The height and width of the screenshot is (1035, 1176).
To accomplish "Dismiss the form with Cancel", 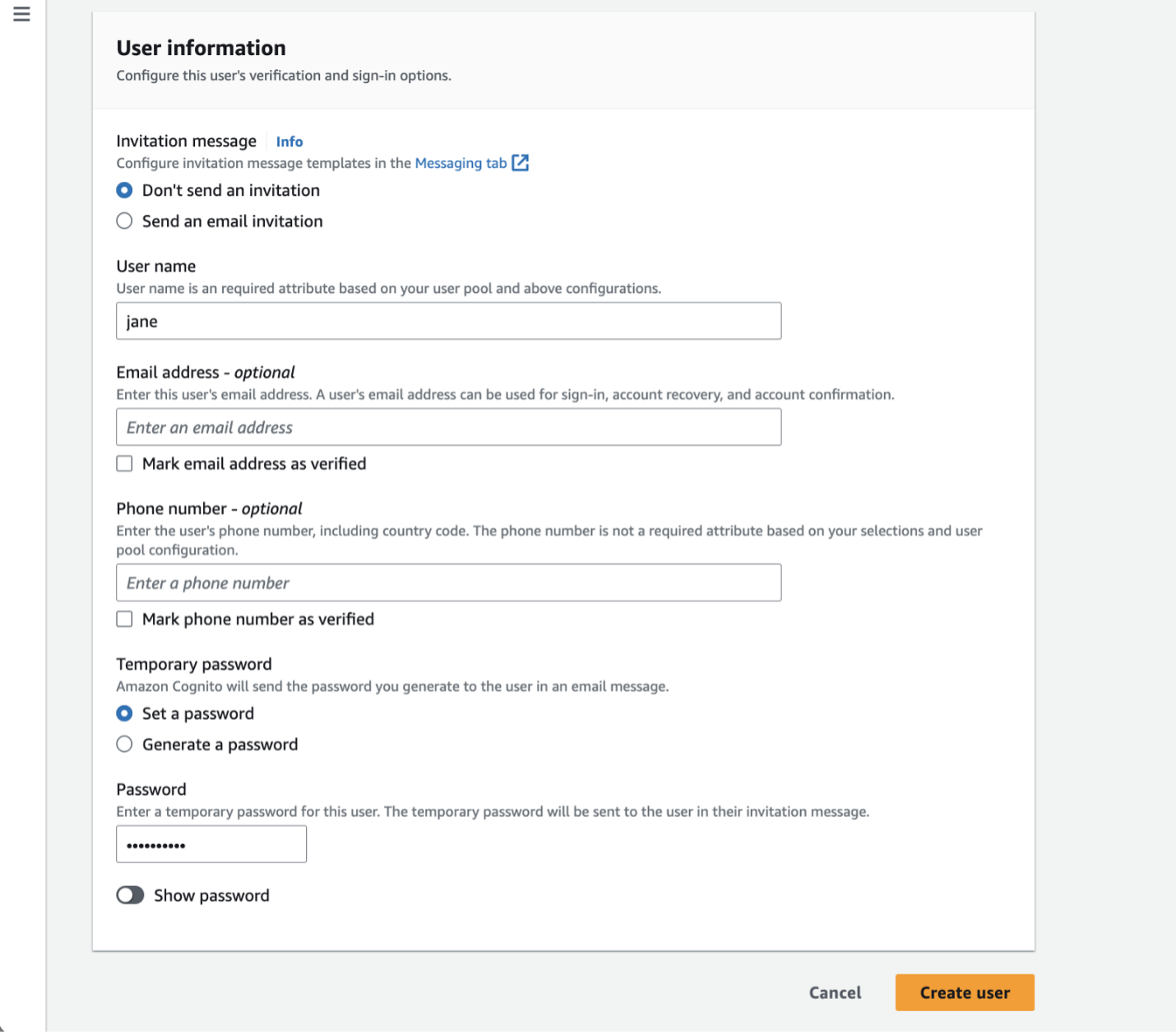I will click(835, 992).
